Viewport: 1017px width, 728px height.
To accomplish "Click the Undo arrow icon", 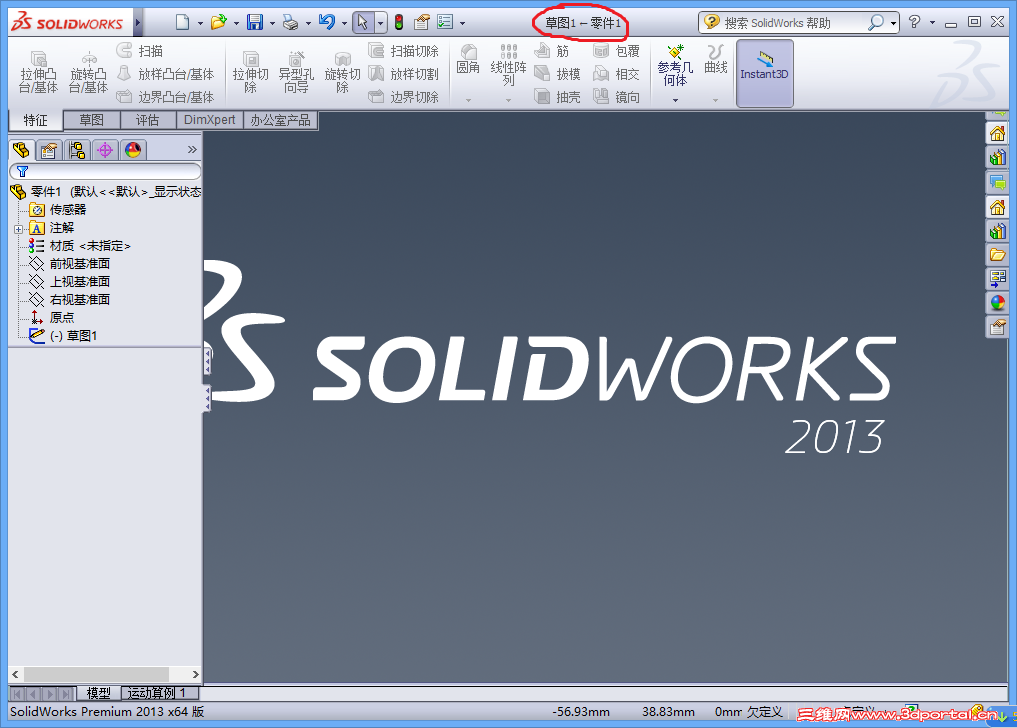I will point(327,23).
